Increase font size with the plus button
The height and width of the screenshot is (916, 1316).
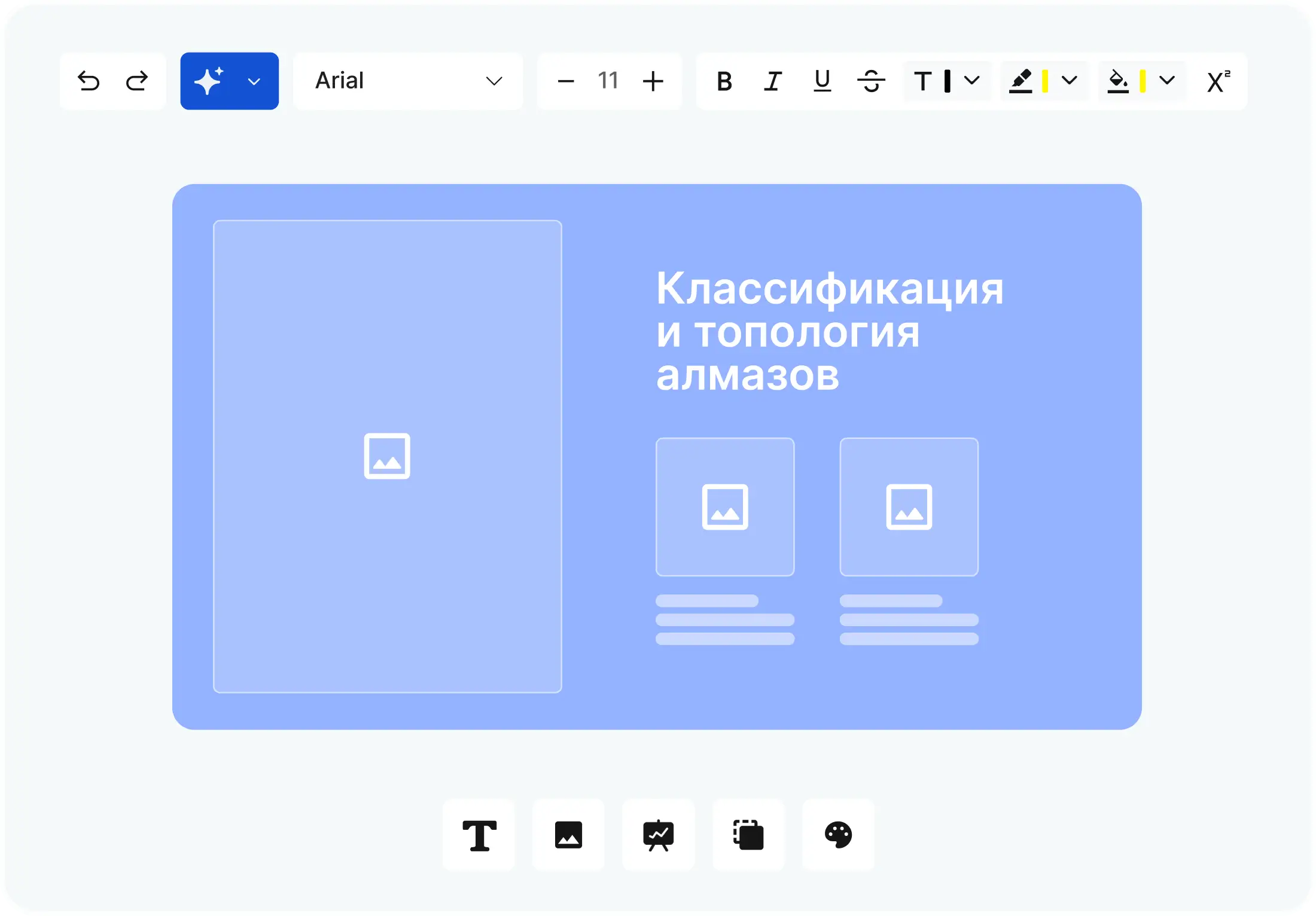tap(653, 81)
